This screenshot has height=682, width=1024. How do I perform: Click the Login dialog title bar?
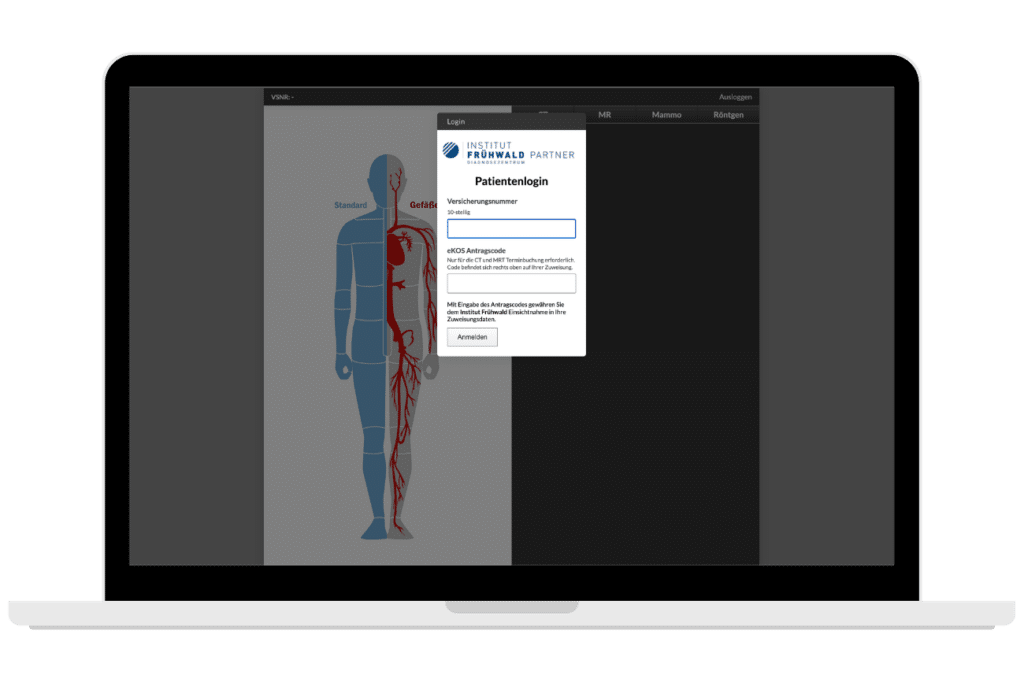(511, 122)
